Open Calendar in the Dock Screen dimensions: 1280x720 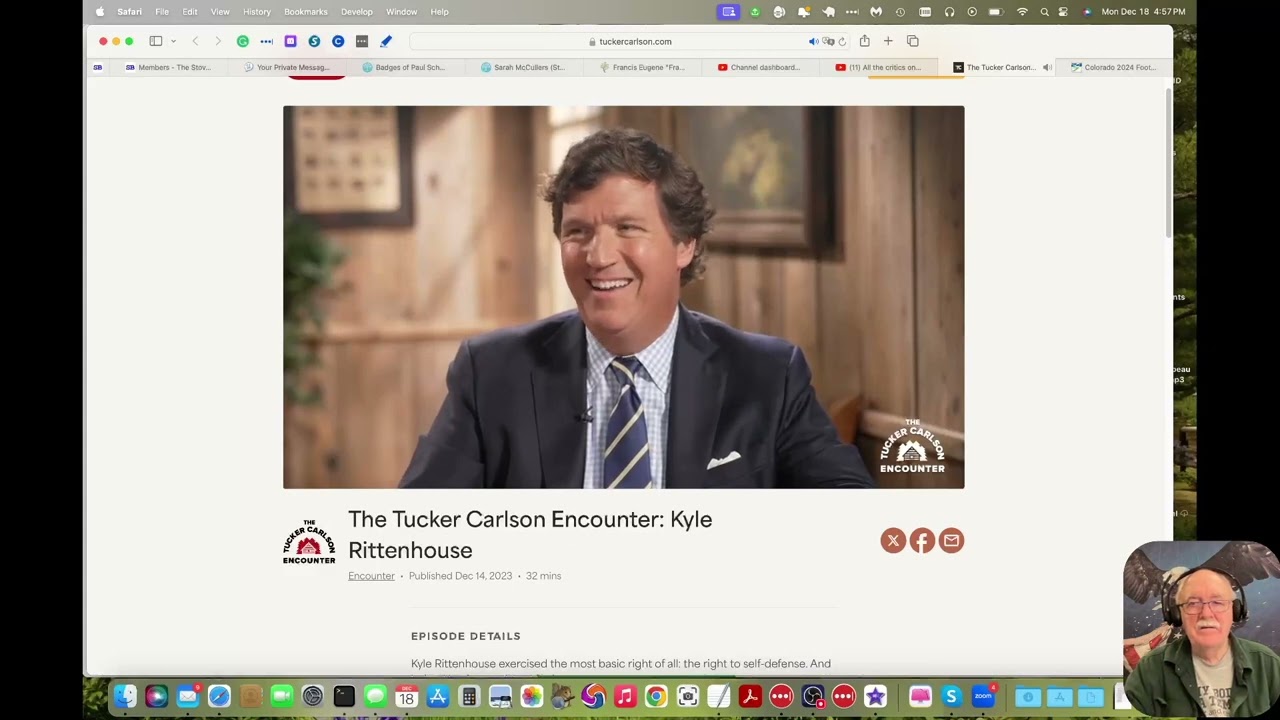[x=406, y=697]
